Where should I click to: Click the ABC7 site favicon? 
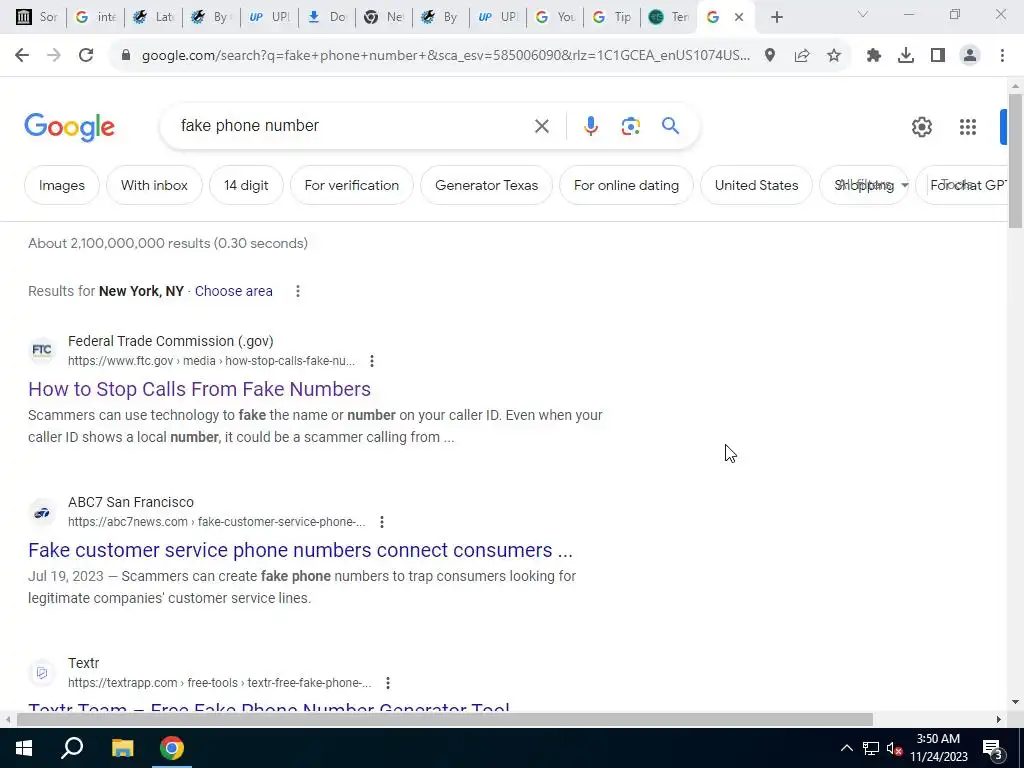click(42, 512)
